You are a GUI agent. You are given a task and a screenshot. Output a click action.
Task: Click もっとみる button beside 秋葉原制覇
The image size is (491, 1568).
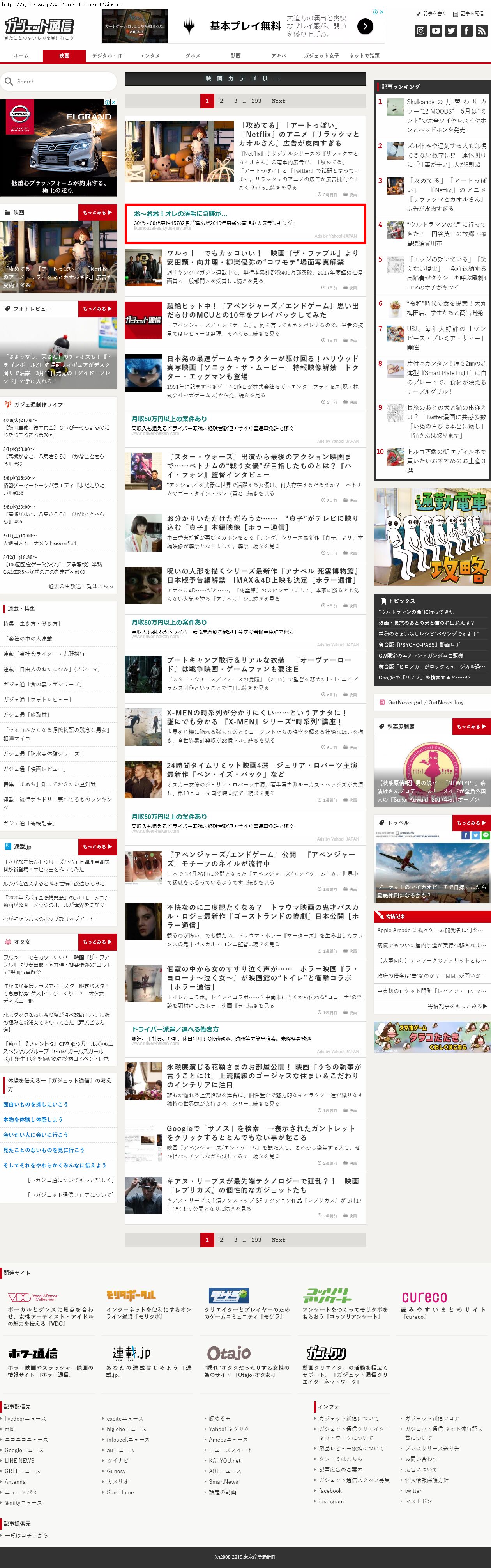tap(472, 727)
